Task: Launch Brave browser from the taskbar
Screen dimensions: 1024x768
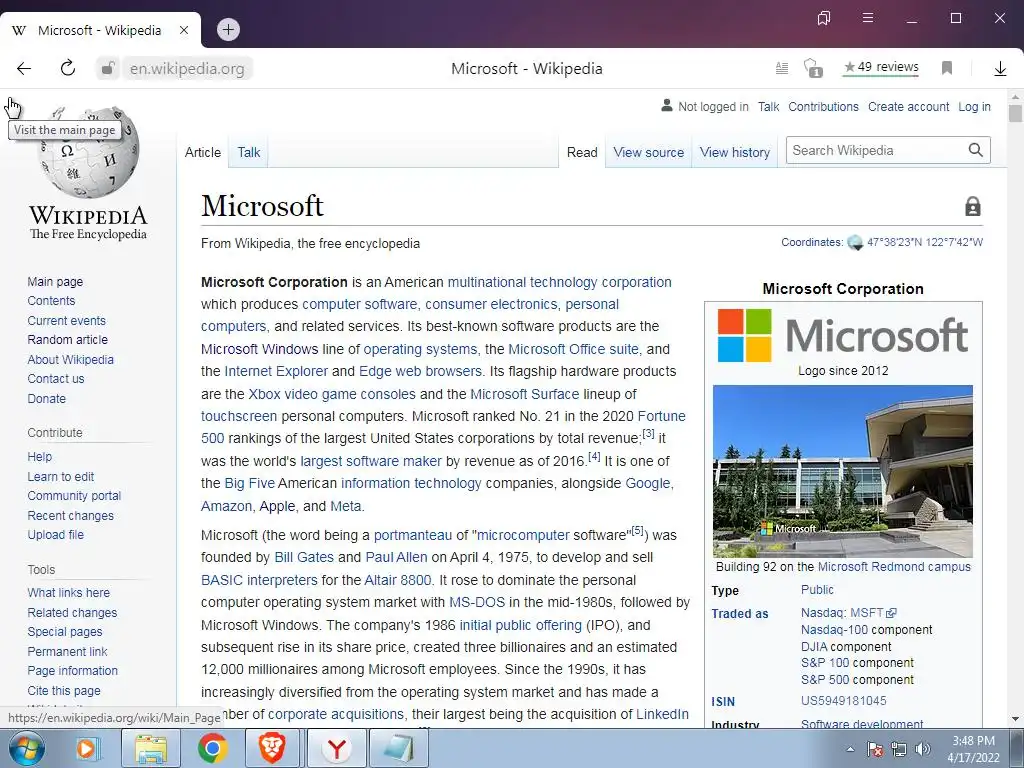Action: click(x=272, y=748)
